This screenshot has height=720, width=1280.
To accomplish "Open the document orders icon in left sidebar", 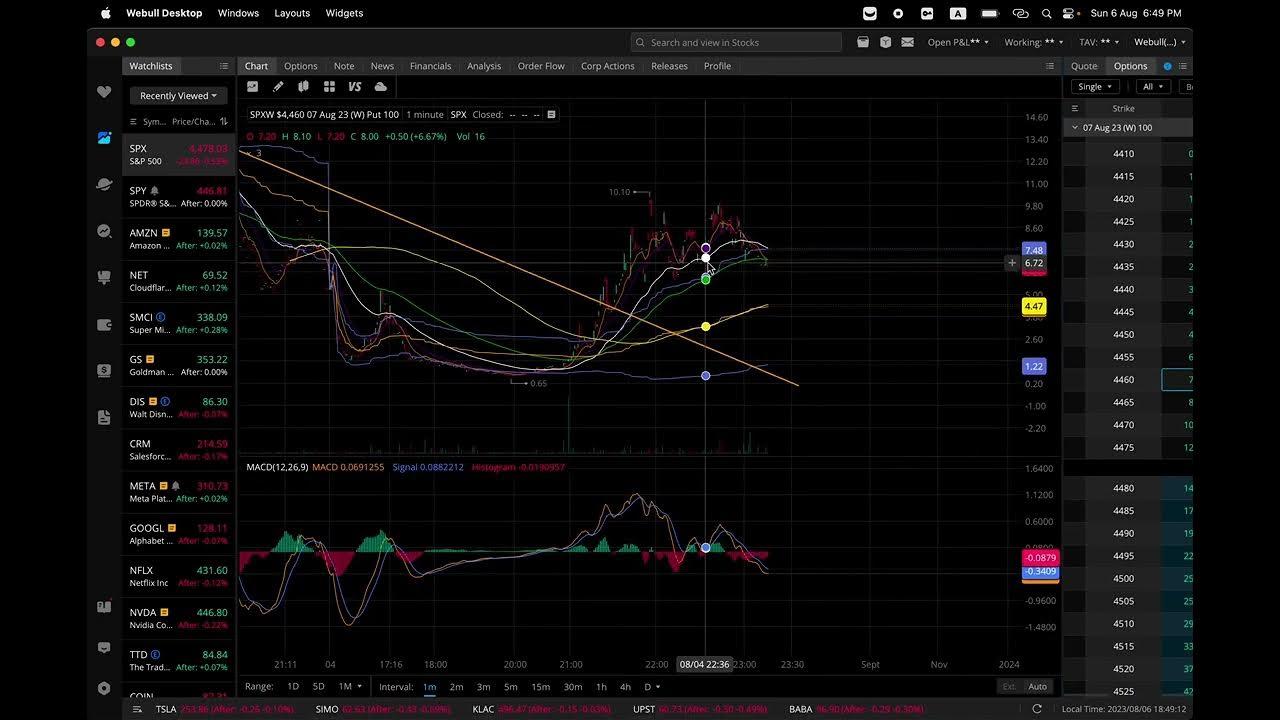I will pyautogui.click(x=104, y=417).
